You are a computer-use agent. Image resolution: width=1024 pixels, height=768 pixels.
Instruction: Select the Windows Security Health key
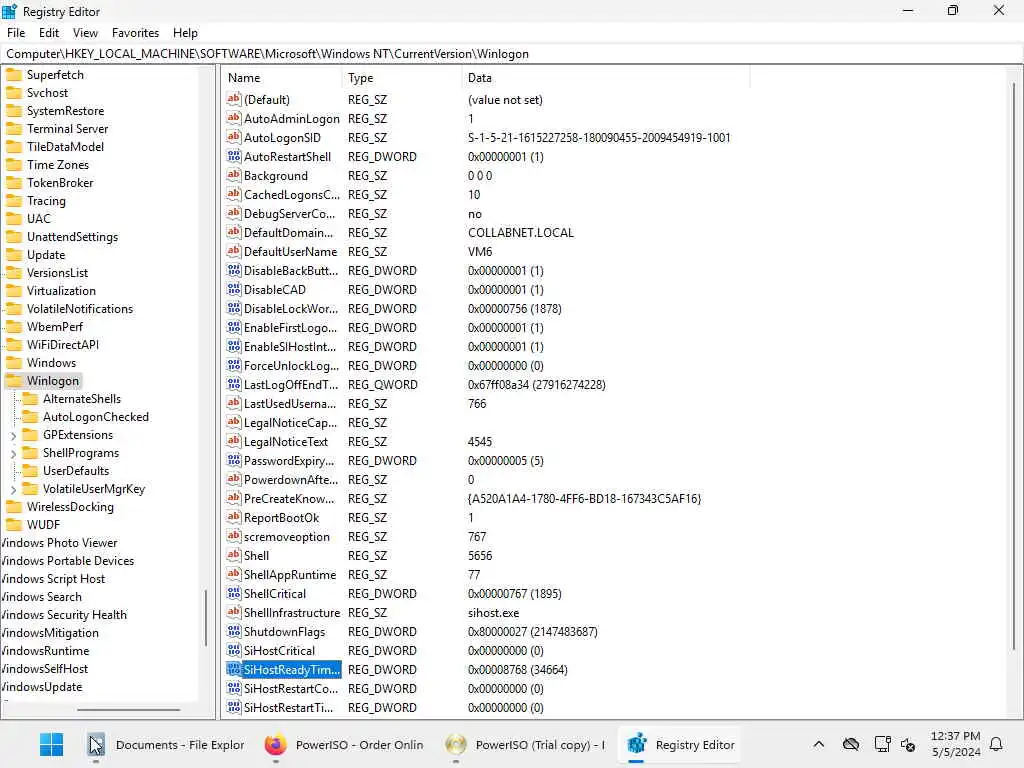coord(63,615)
